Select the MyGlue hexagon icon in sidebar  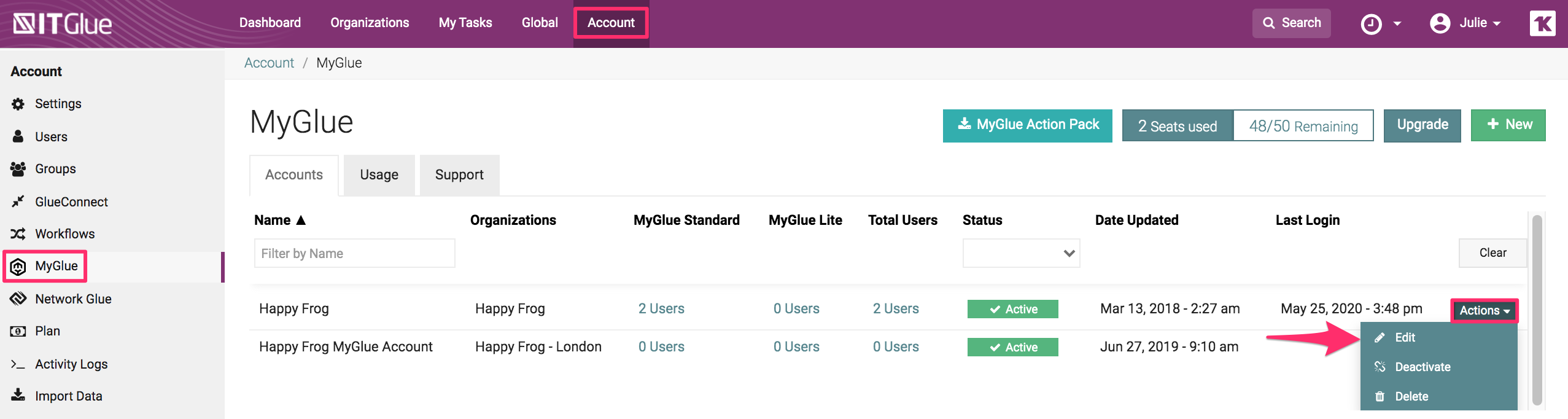tap(18, 266)
